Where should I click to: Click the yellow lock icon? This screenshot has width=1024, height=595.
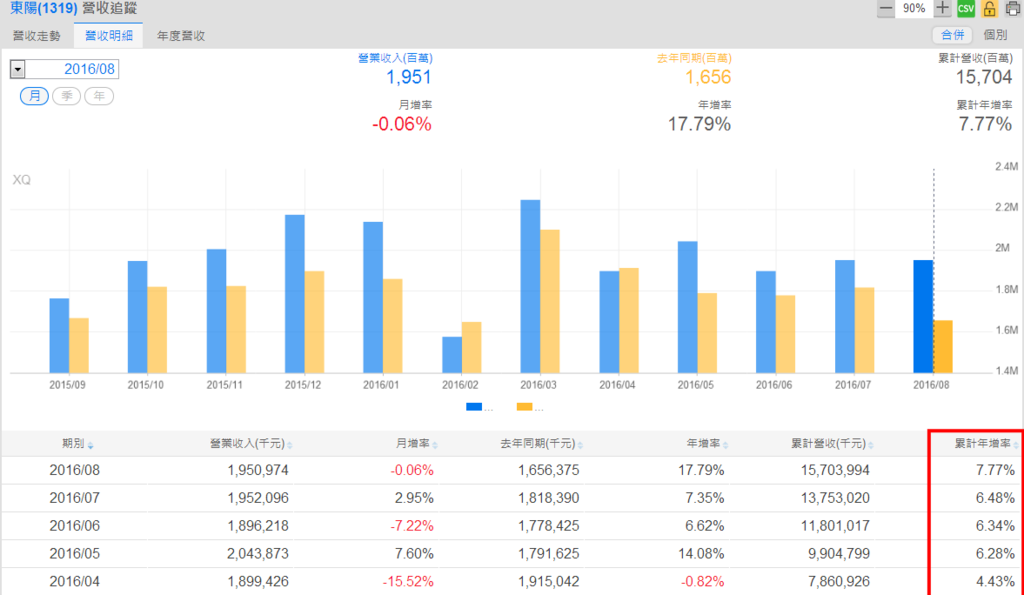point(989,8)
